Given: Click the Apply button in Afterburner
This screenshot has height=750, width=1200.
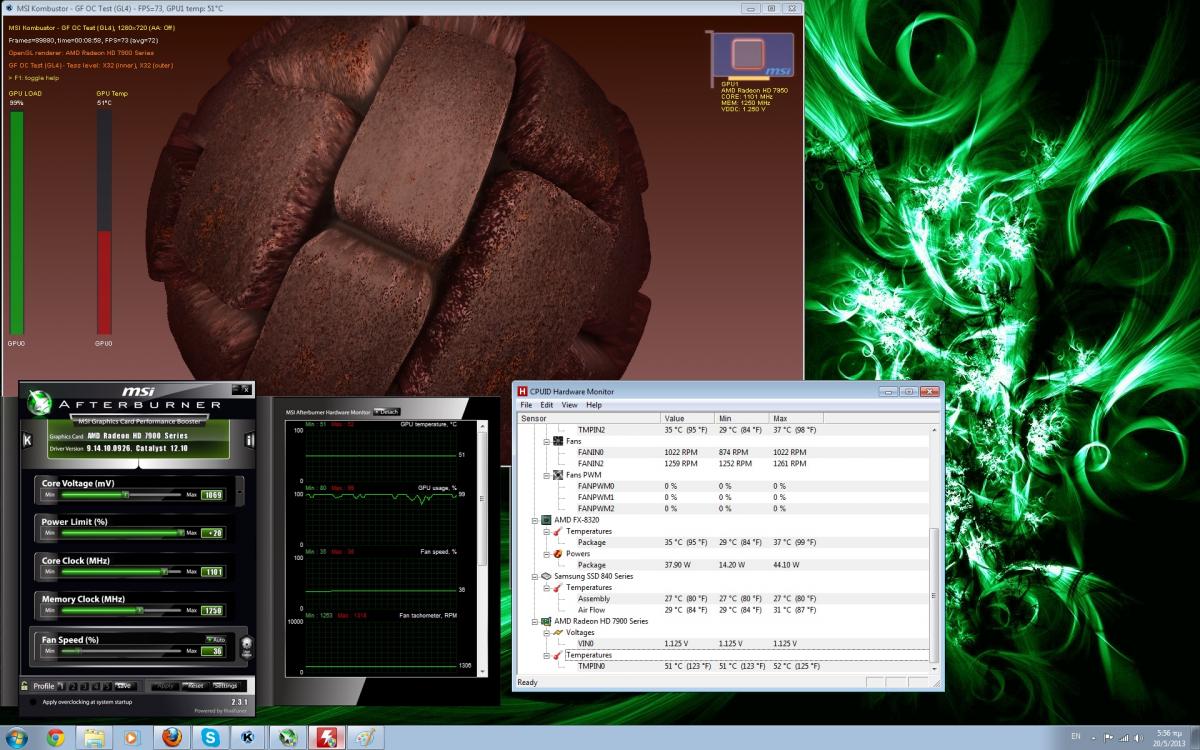Looking at the screenshot, I should pos(165,686).
